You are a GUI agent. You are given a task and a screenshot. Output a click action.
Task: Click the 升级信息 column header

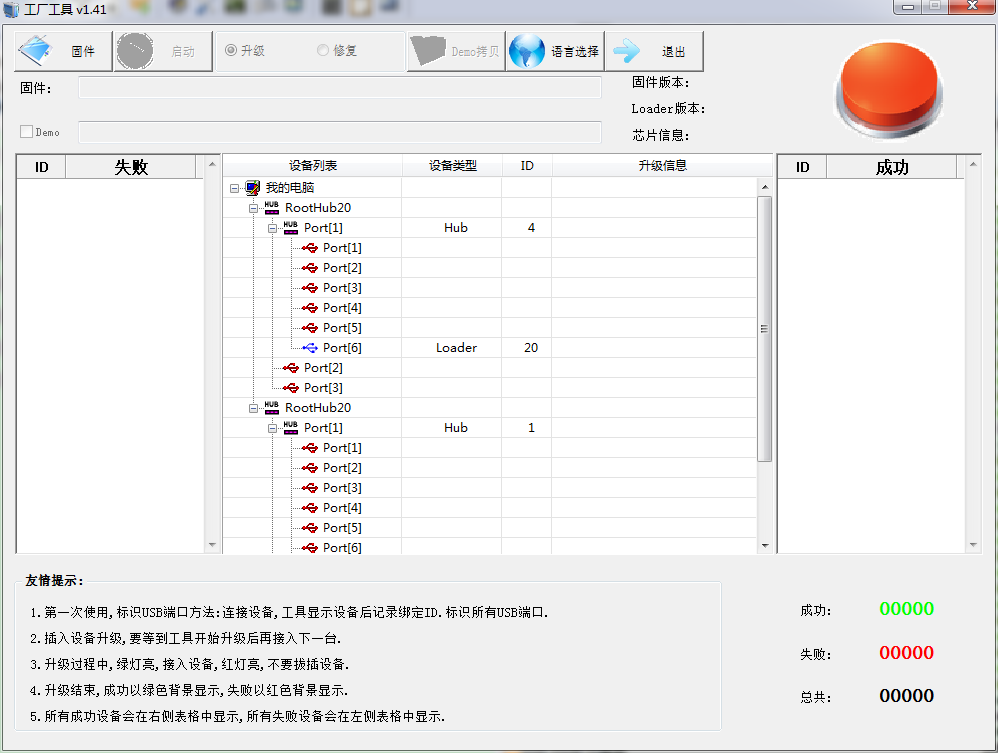click(x=663, y=165)
